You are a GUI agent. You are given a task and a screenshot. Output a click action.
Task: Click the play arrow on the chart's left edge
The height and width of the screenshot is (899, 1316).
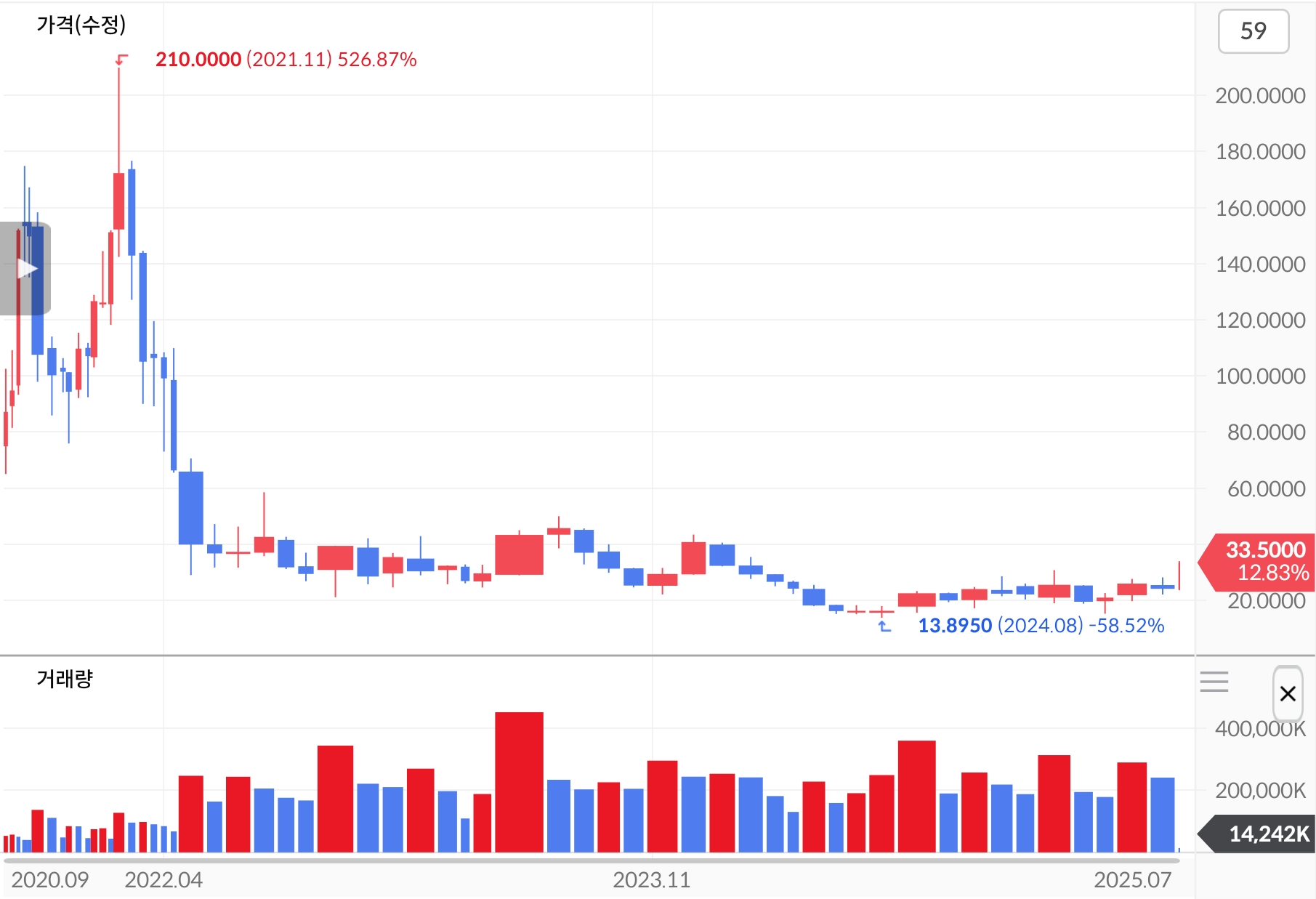(x=27, y=268)
